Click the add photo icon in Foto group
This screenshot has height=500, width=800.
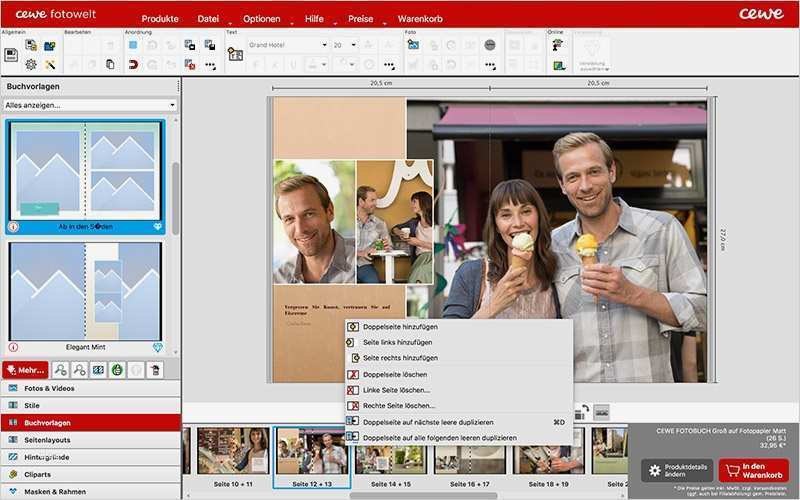(412, 45)
